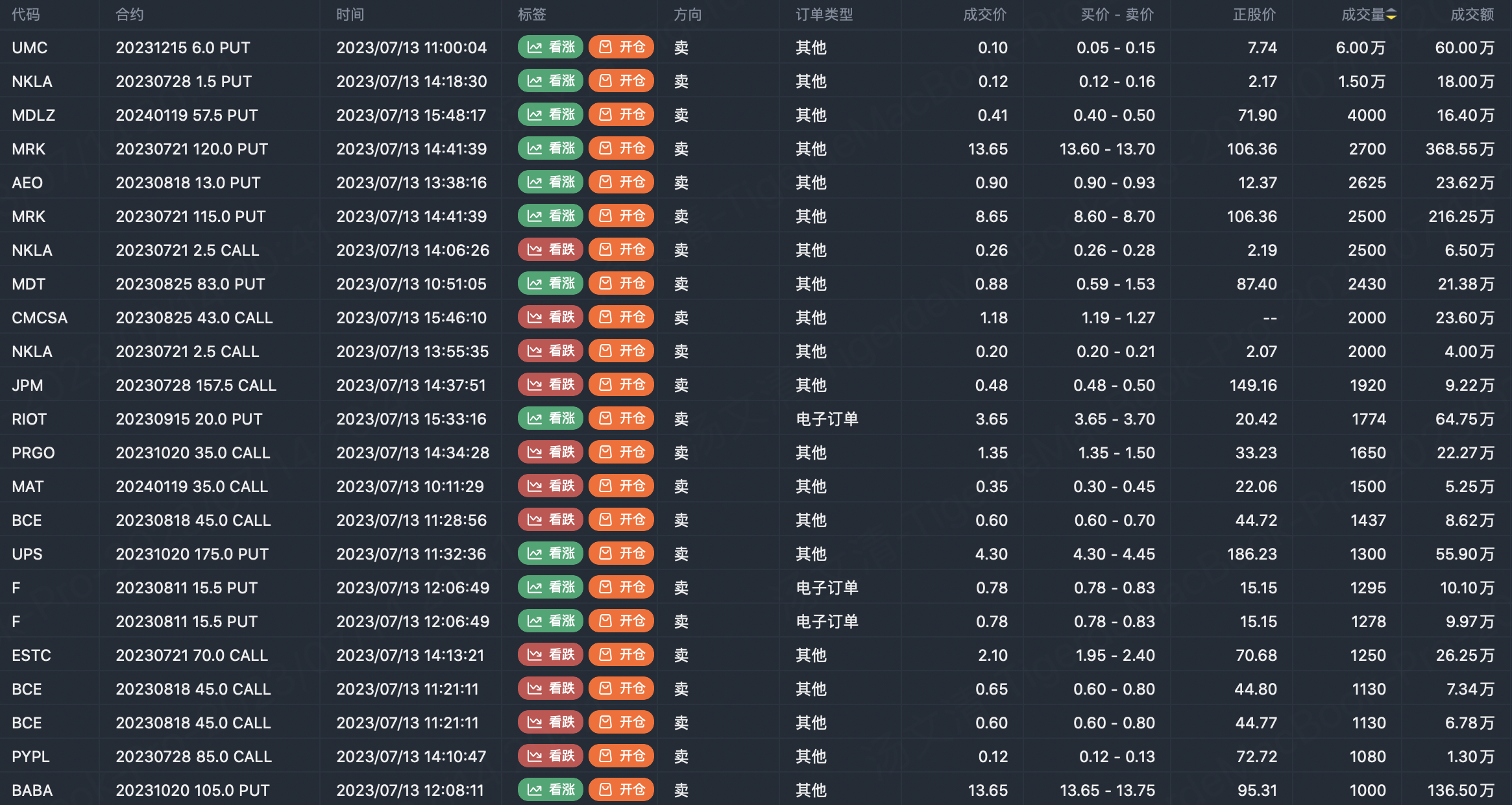
Task: Select the MAT 20240119 35.0 CALL contract
Action: 191,487
